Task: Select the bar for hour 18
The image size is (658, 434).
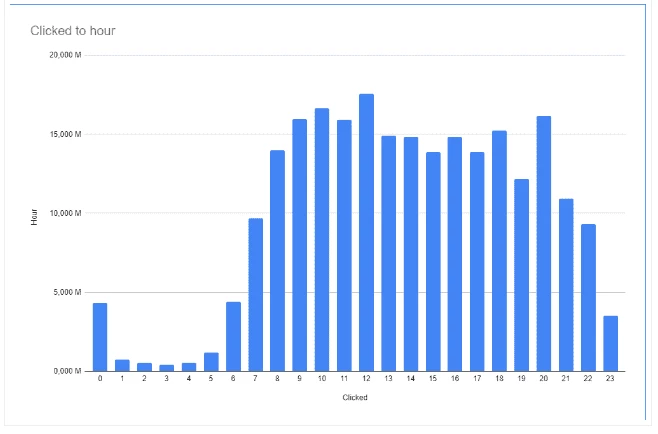Action: [x=499, y=251]
